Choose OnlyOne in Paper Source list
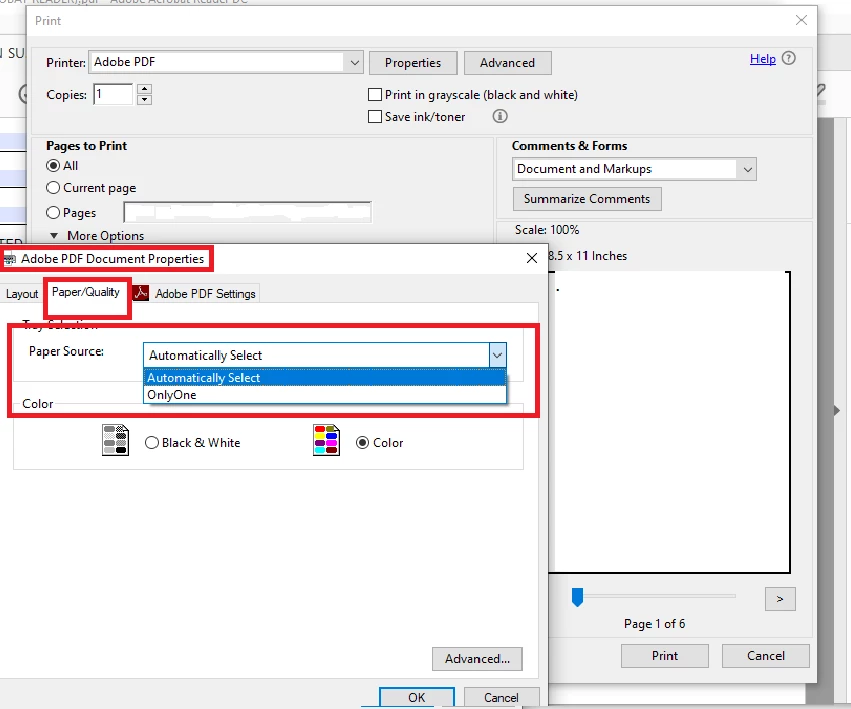This screenshot has height=709, width=851. 325,395
